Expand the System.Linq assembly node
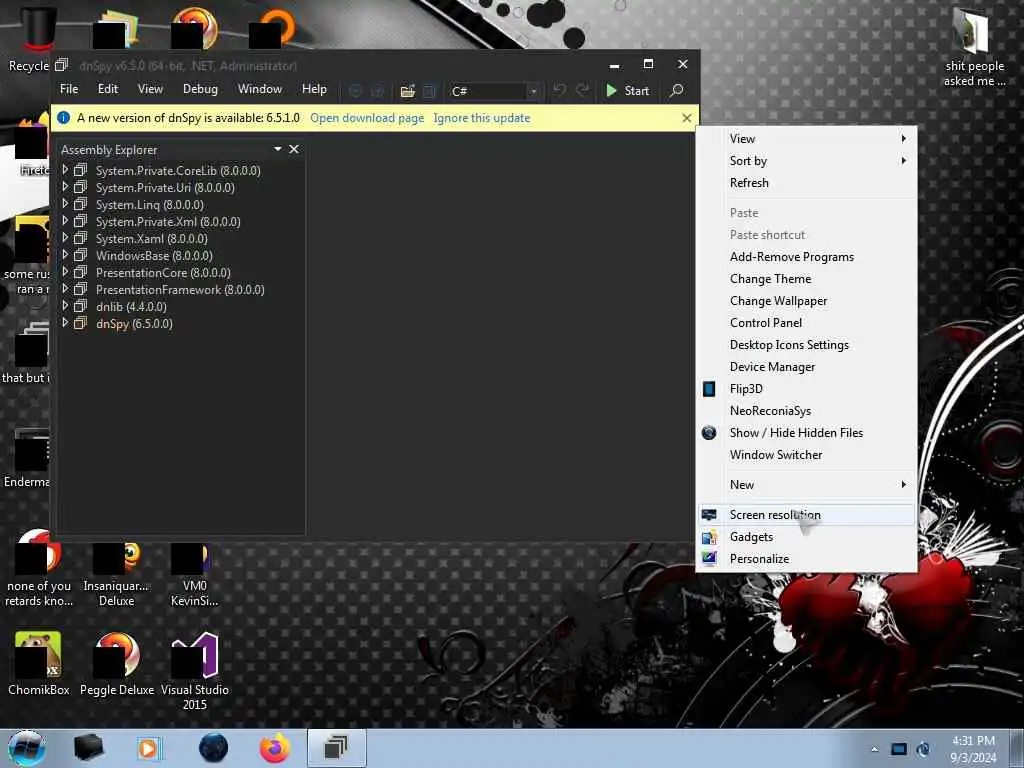This screenshot has height=768, width=1024. pyautogui.click(x=65, y=204)
